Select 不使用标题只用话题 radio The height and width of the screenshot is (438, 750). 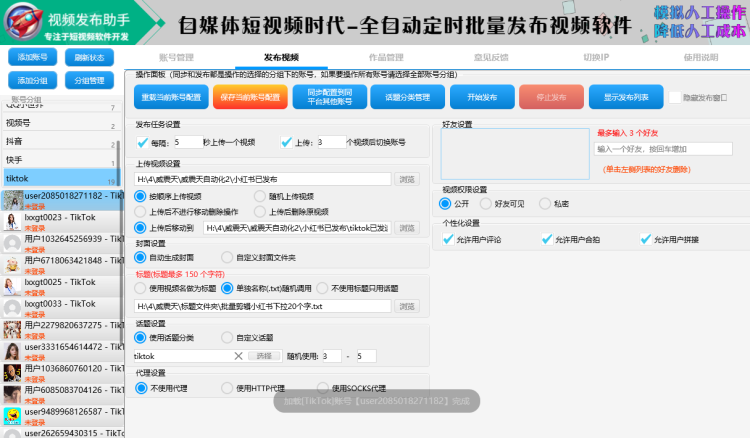coord(322,288)
